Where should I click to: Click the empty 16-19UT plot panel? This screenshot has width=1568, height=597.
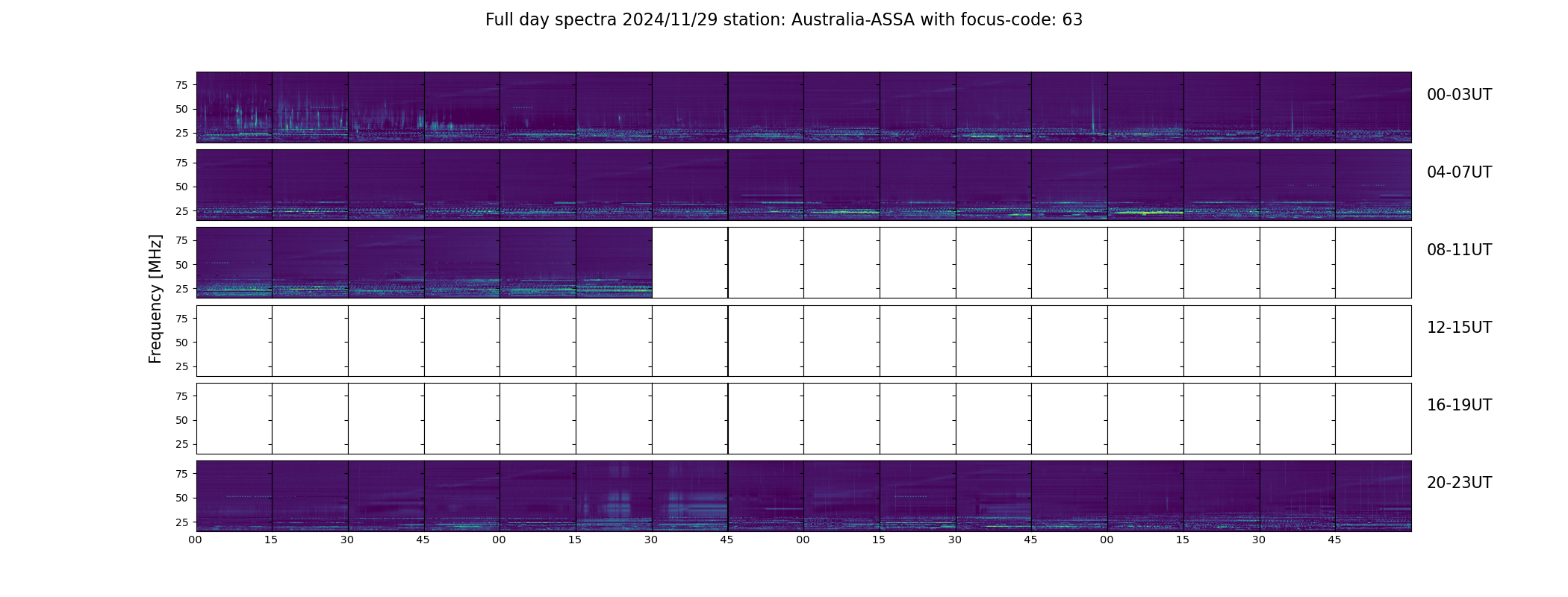[x=803, y=418]
